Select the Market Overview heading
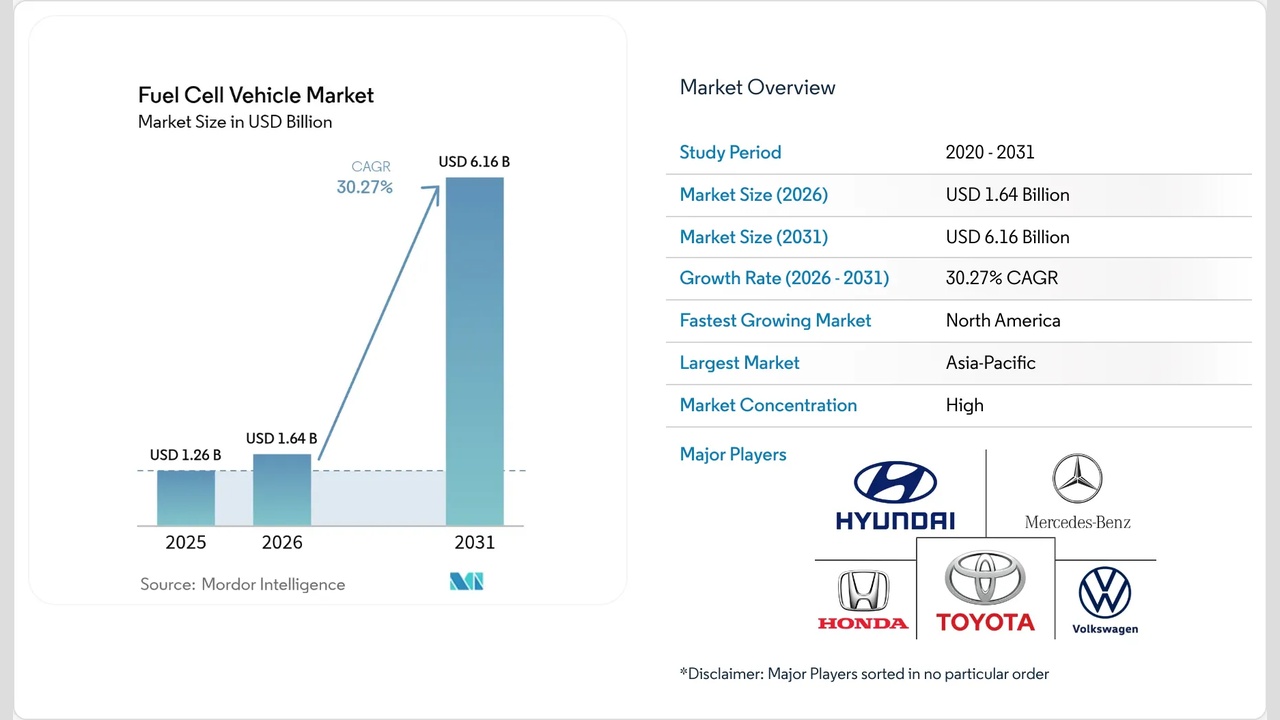Image resolution: width=1280 pixels, height=720 pixels. (757, 87)
